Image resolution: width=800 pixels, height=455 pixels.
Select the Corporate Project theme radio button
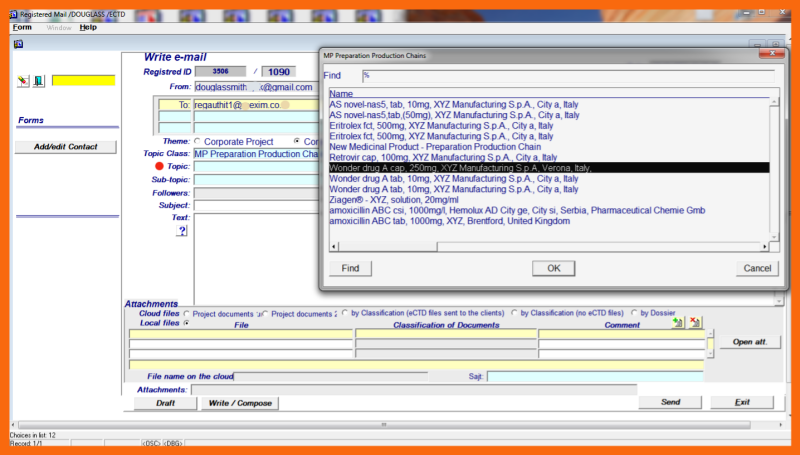196,141
